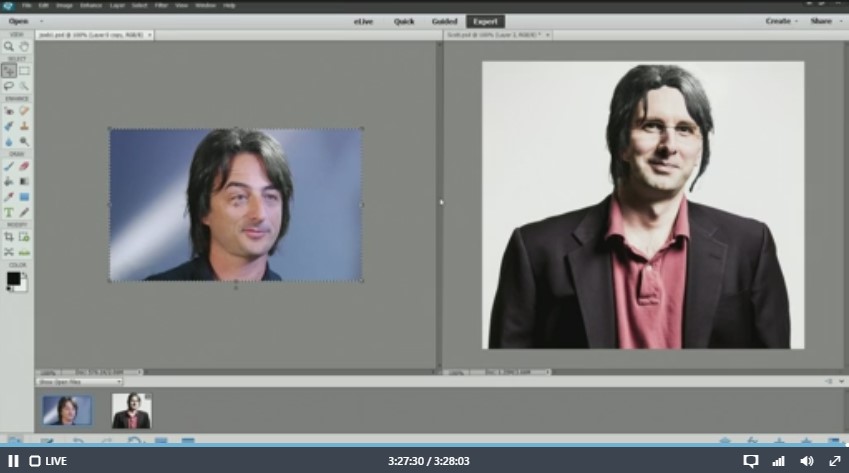The image size is (849, 473).
Task: Mute the video player volume
Action: point(806,461)
